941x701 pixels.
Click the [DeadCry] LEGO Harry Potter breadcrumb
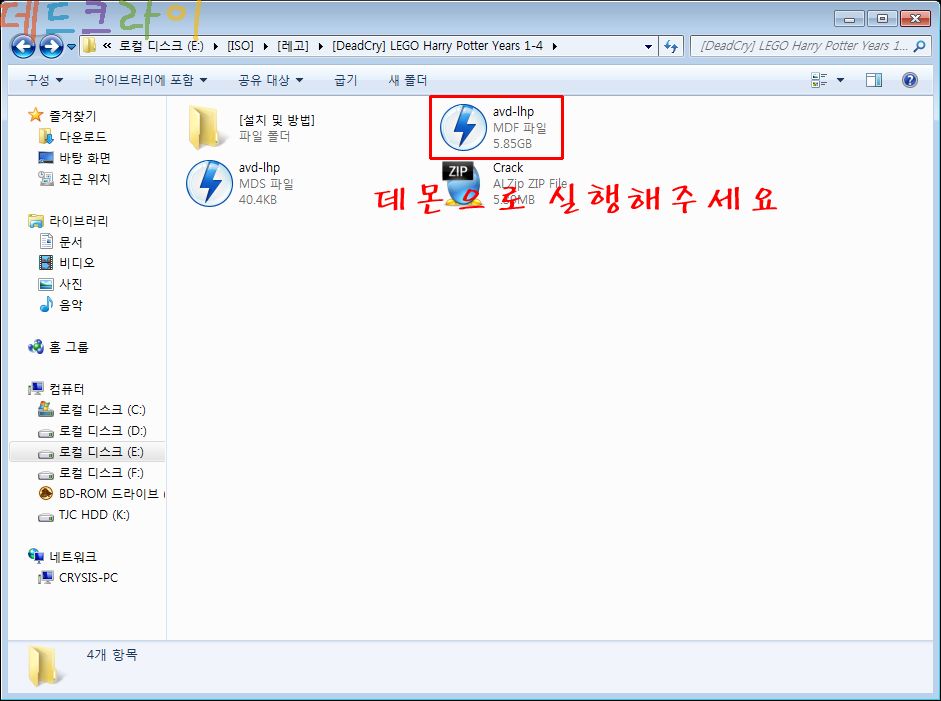coord(437,46)
